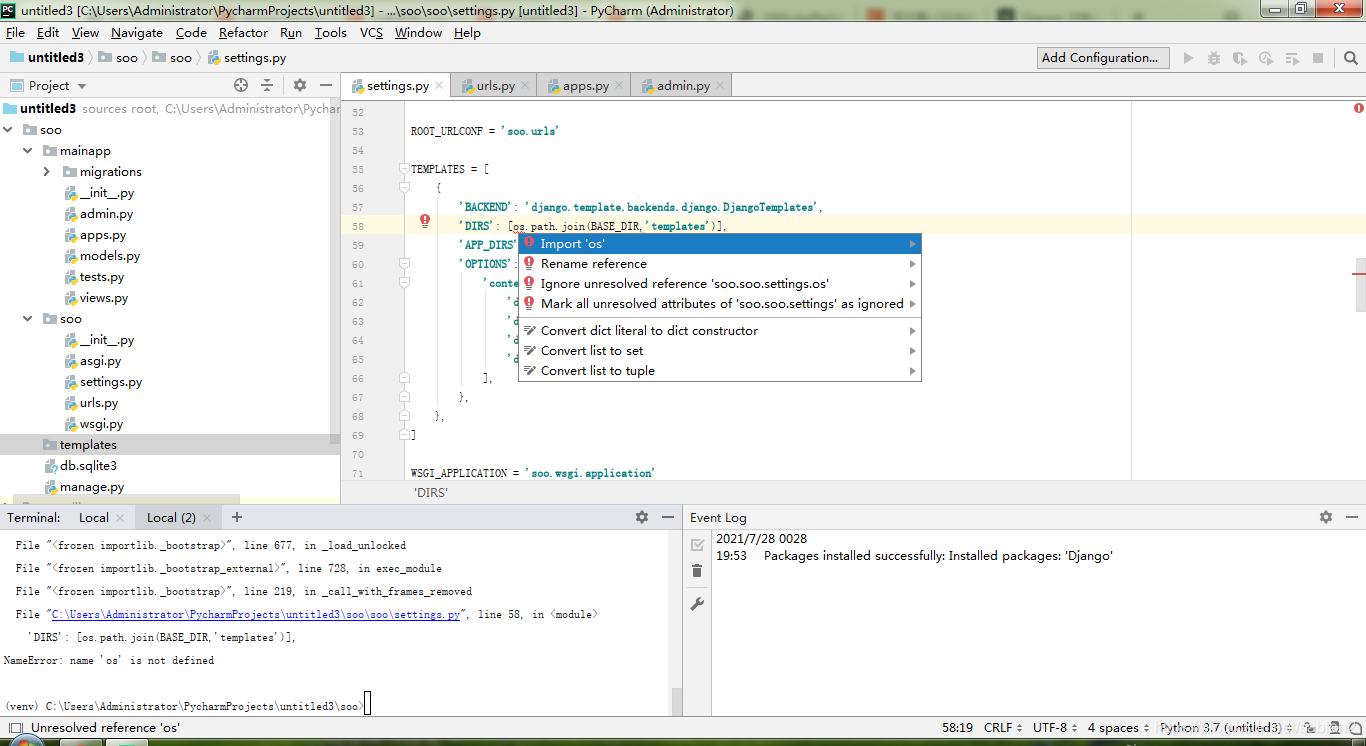Image resolution: width=1366 pixels, height=746 pixels.
Task: Choose Rename reference in popup
Action: click(x=719, y=264)
